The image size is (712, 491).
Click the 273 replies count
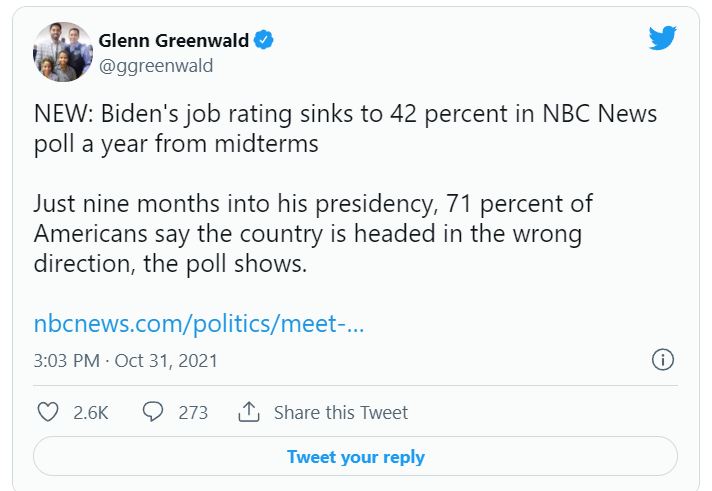coord(192,412)
